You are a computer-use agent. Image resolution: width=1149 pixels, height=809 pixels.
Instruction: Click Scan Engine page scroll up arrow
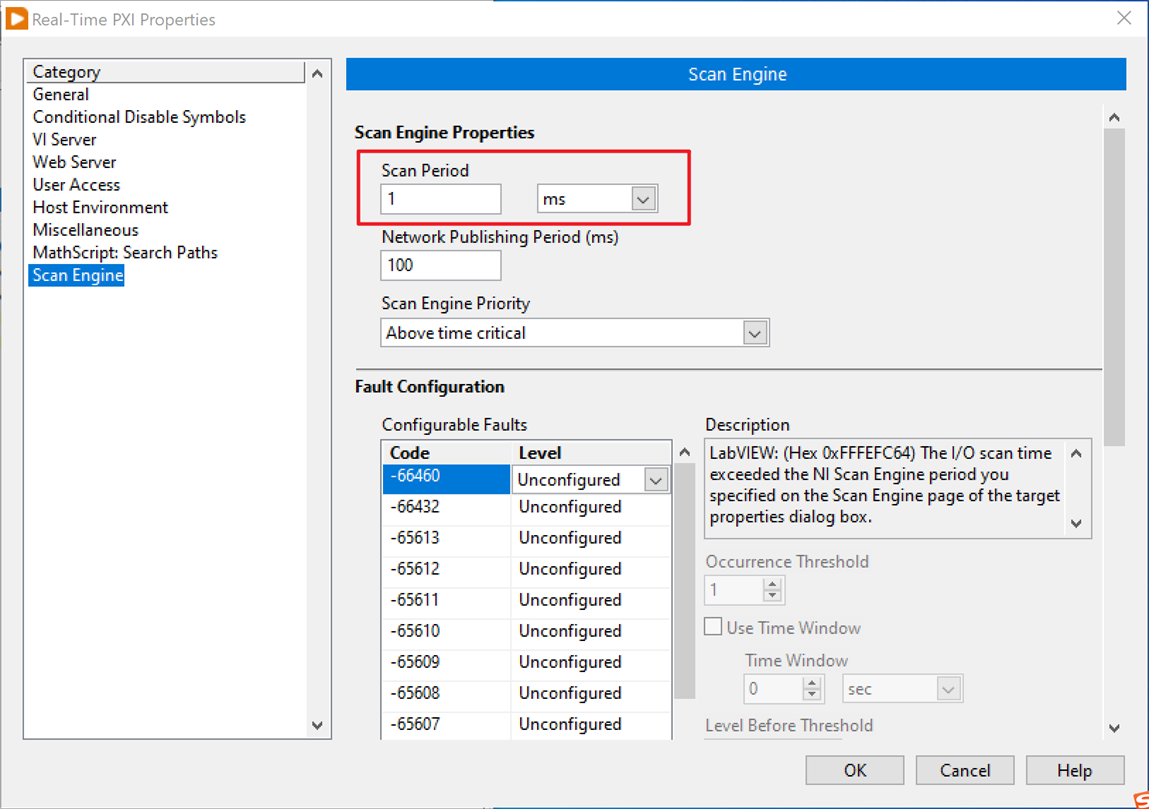pos(1115,117)
